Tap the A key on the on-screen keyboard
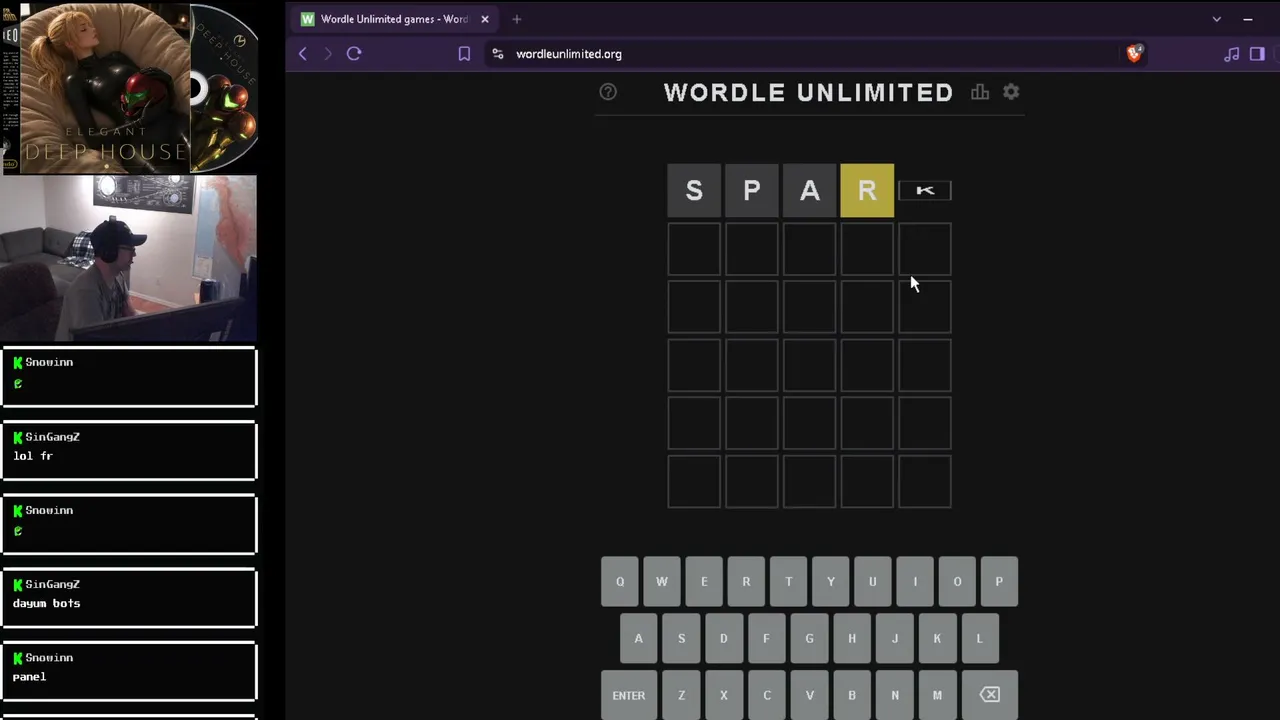Viewport: 1280px width, 720px height. point(639,639)
